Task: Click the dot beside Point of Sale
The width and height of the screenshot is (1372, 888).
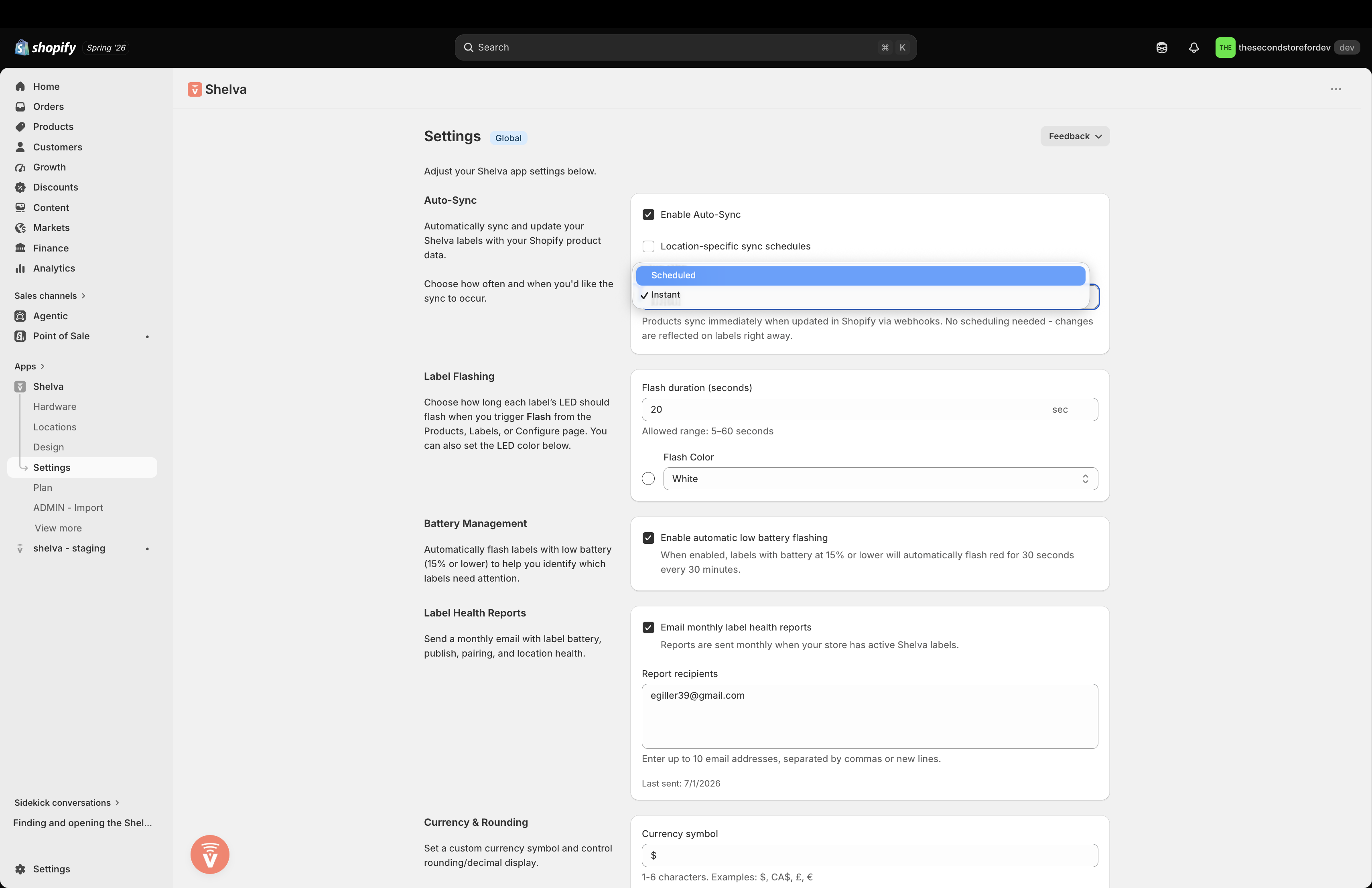Action: click(x=148, y=337)
